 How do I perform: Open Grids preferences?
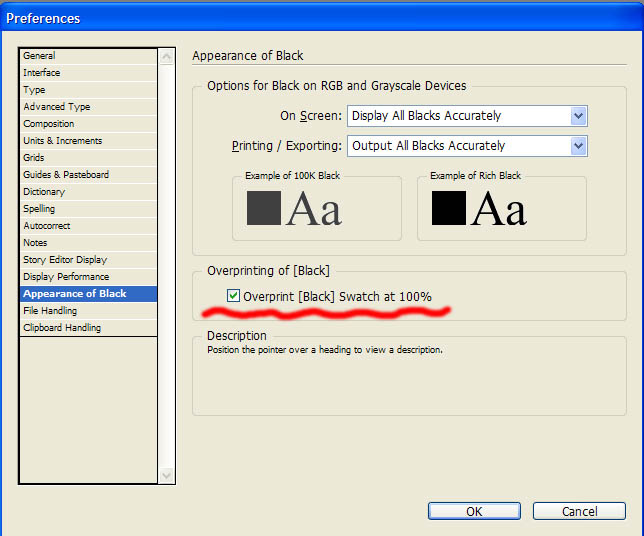click(x=88, y=158)
